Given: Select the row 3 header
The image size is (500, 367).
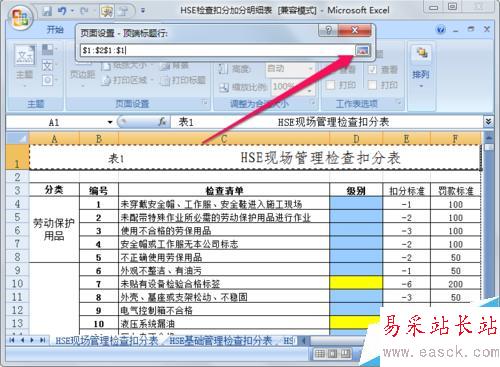Looking at the screenshot, I should (17, 190).
